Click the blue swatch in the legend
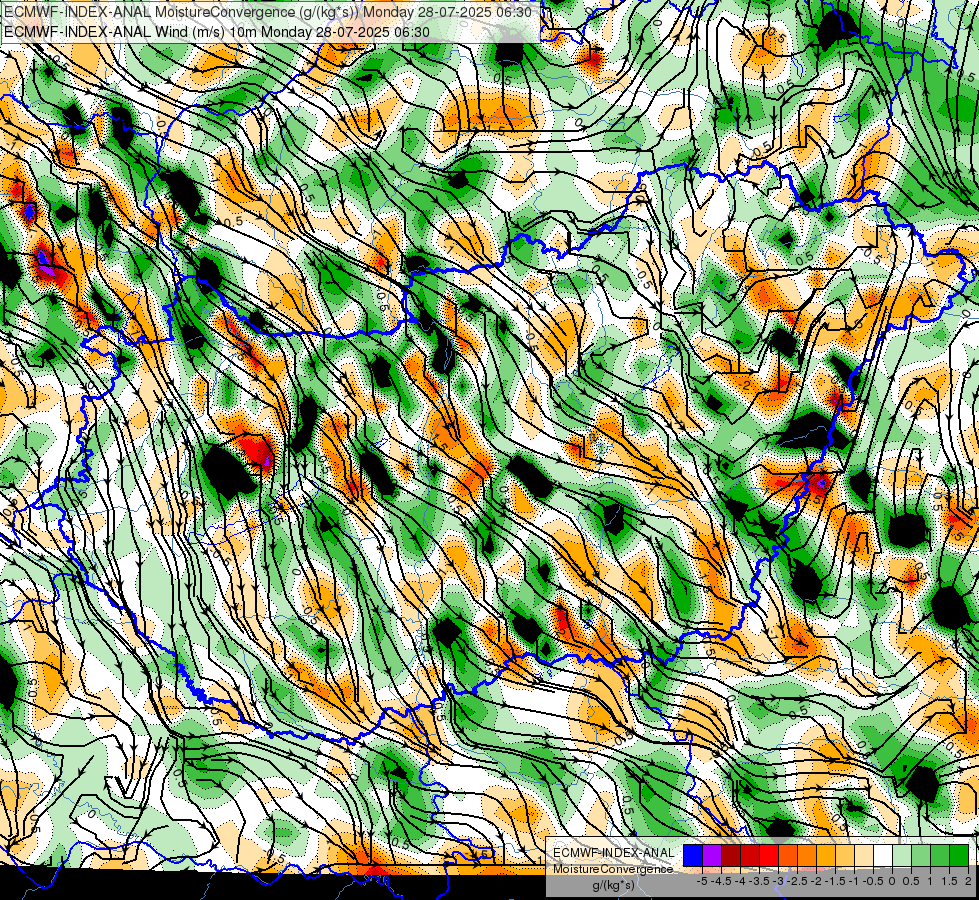 [693, 856]
